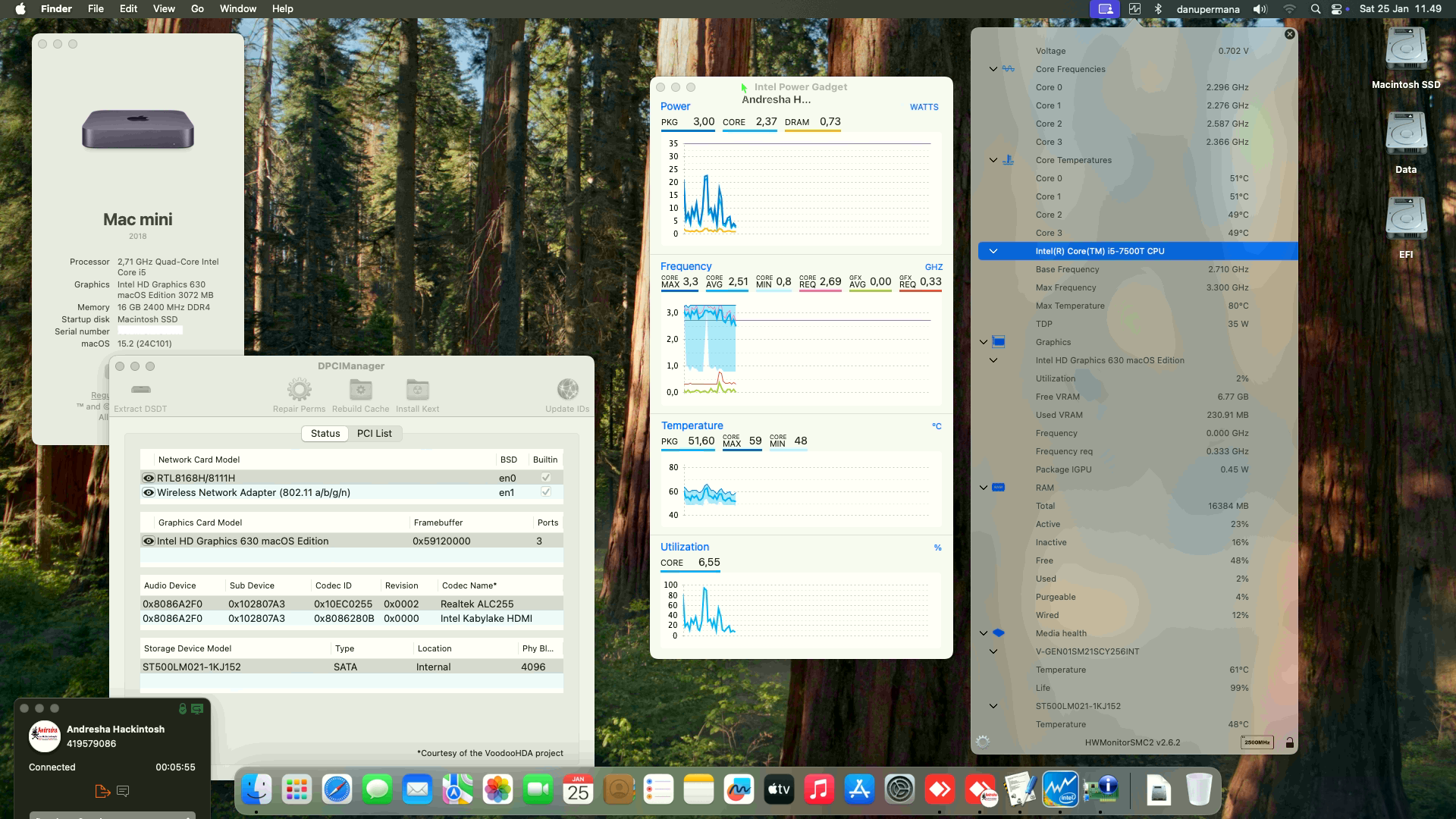Click the eye toggle beside Intel HD Graphics 630

[x=149, y=541]
